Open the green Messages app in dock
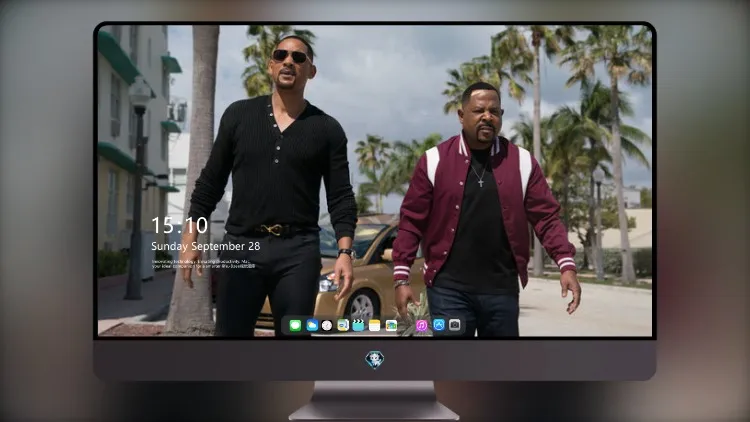The image size is (750, 422). pyautogui.click(x=295, y=326)
